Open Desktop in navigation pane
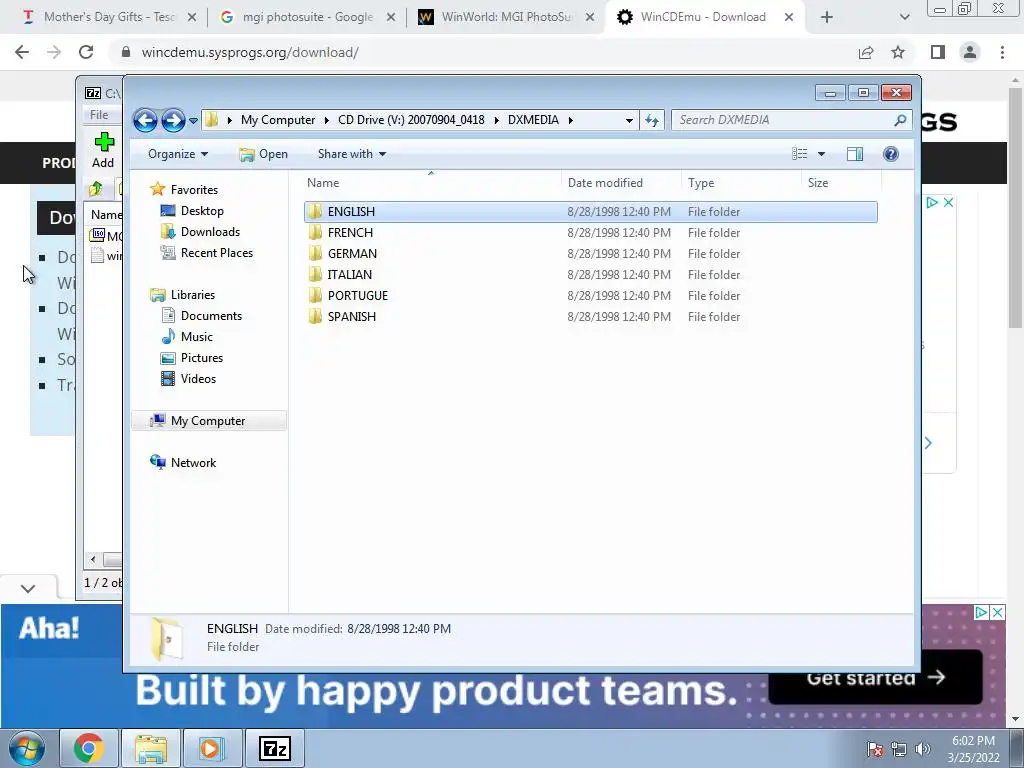This screenshot has width=1024, height=768. (202, 211)
